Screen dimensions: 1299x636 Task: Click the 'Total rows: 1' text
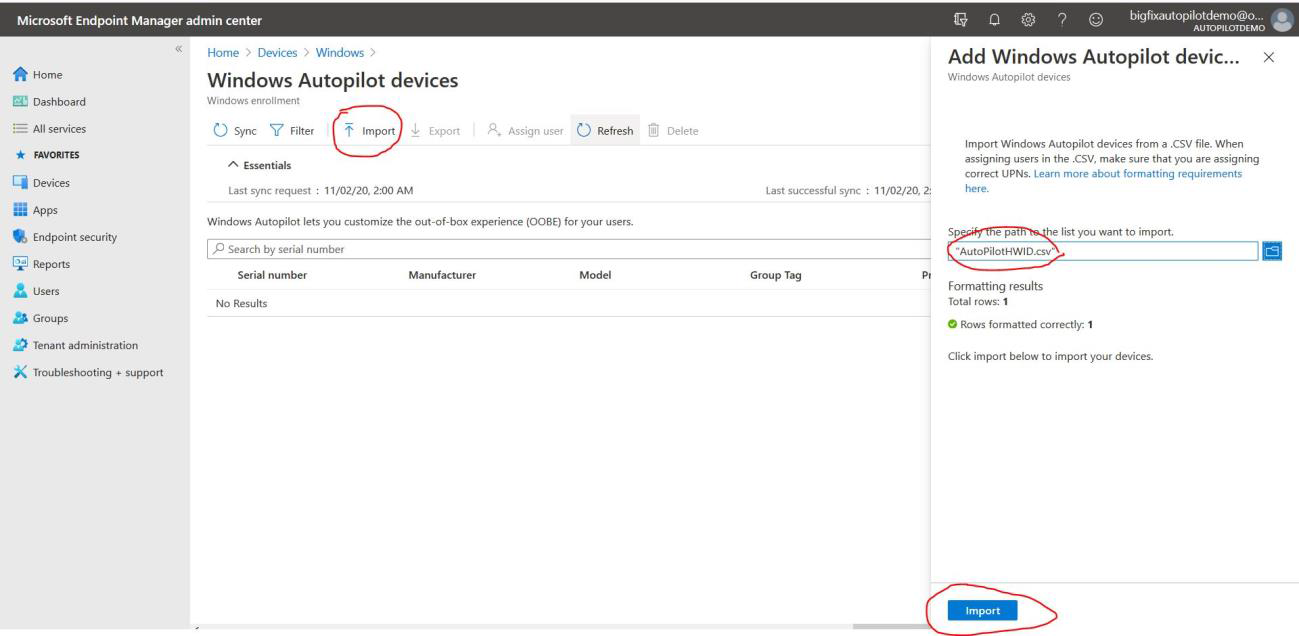(x=977, y=300)
